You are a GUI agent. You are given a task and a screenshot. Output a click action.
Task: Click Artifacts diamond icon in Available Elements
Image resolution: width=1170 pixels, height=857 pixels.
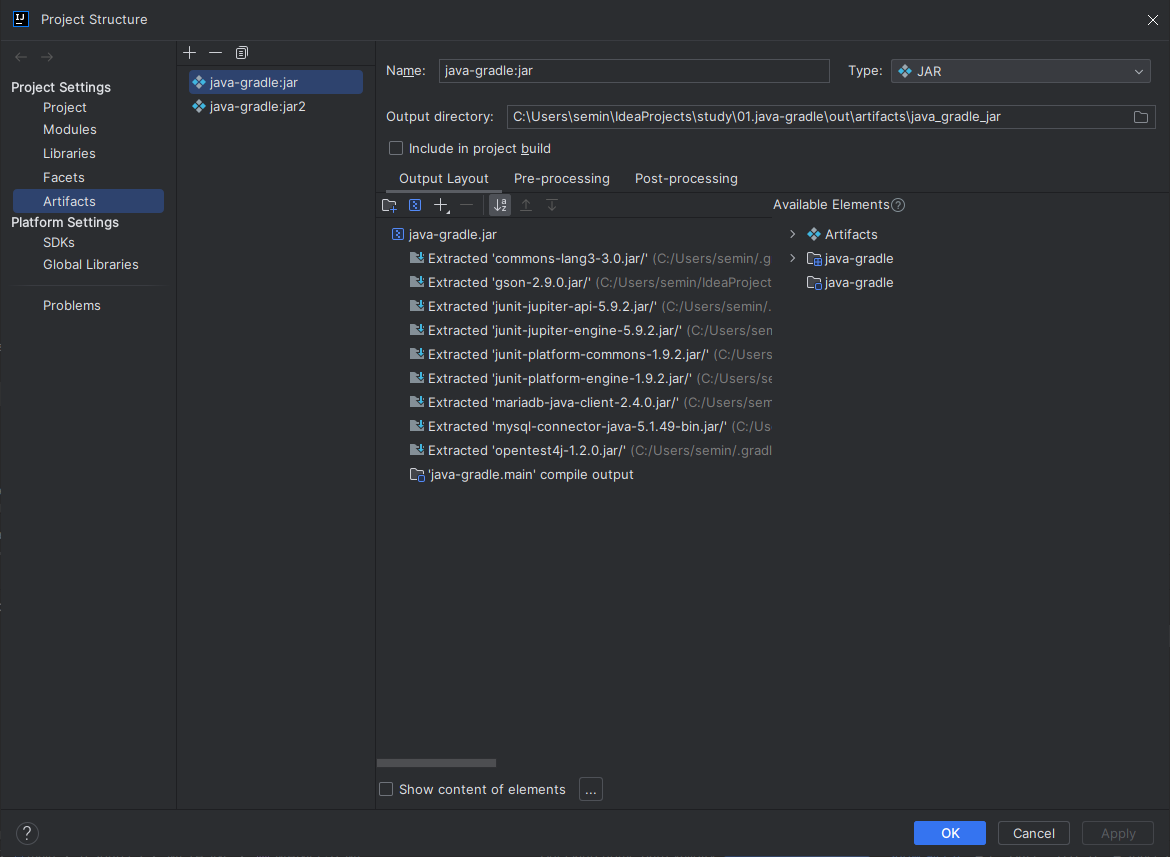[814, 234]
